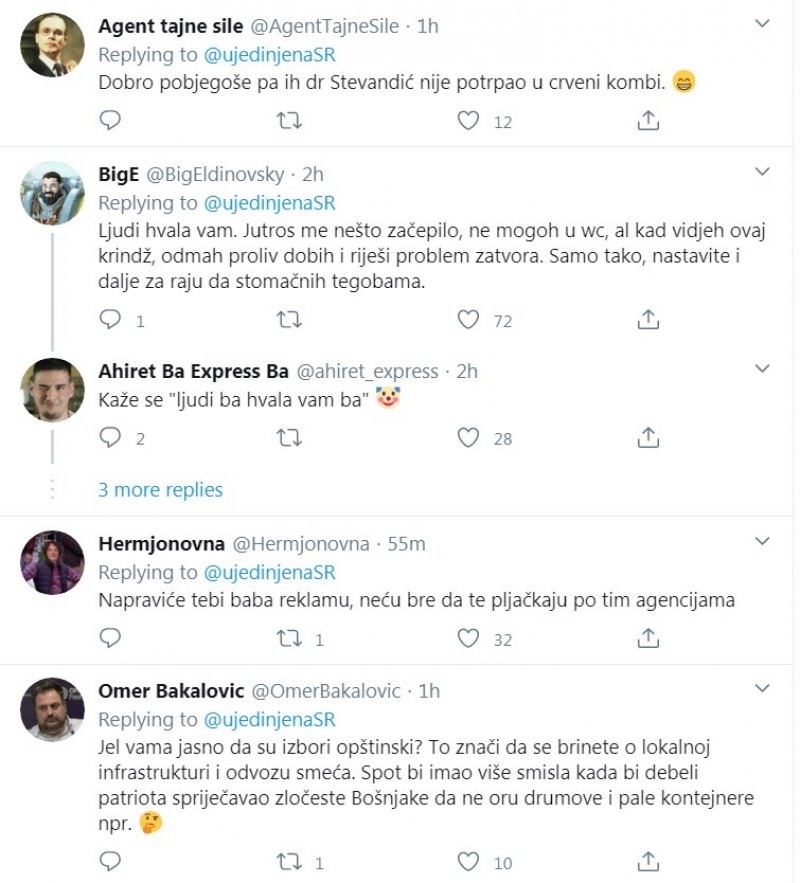Open more options for Agent tajne sile's tweet
The width and height of the screenshot is (800, 883).
pos(762,24)
